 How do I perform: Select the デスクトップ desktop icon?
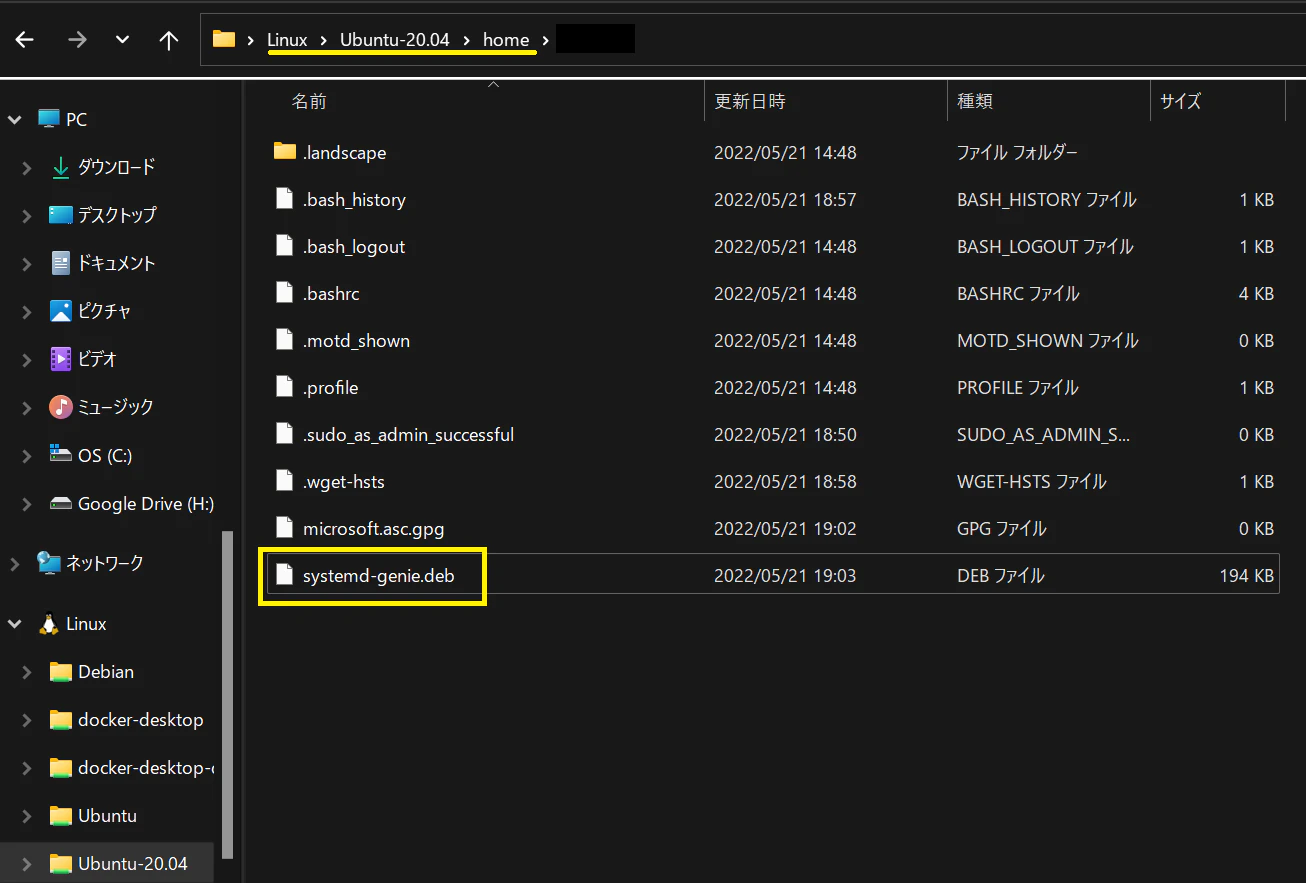[61, 215]
